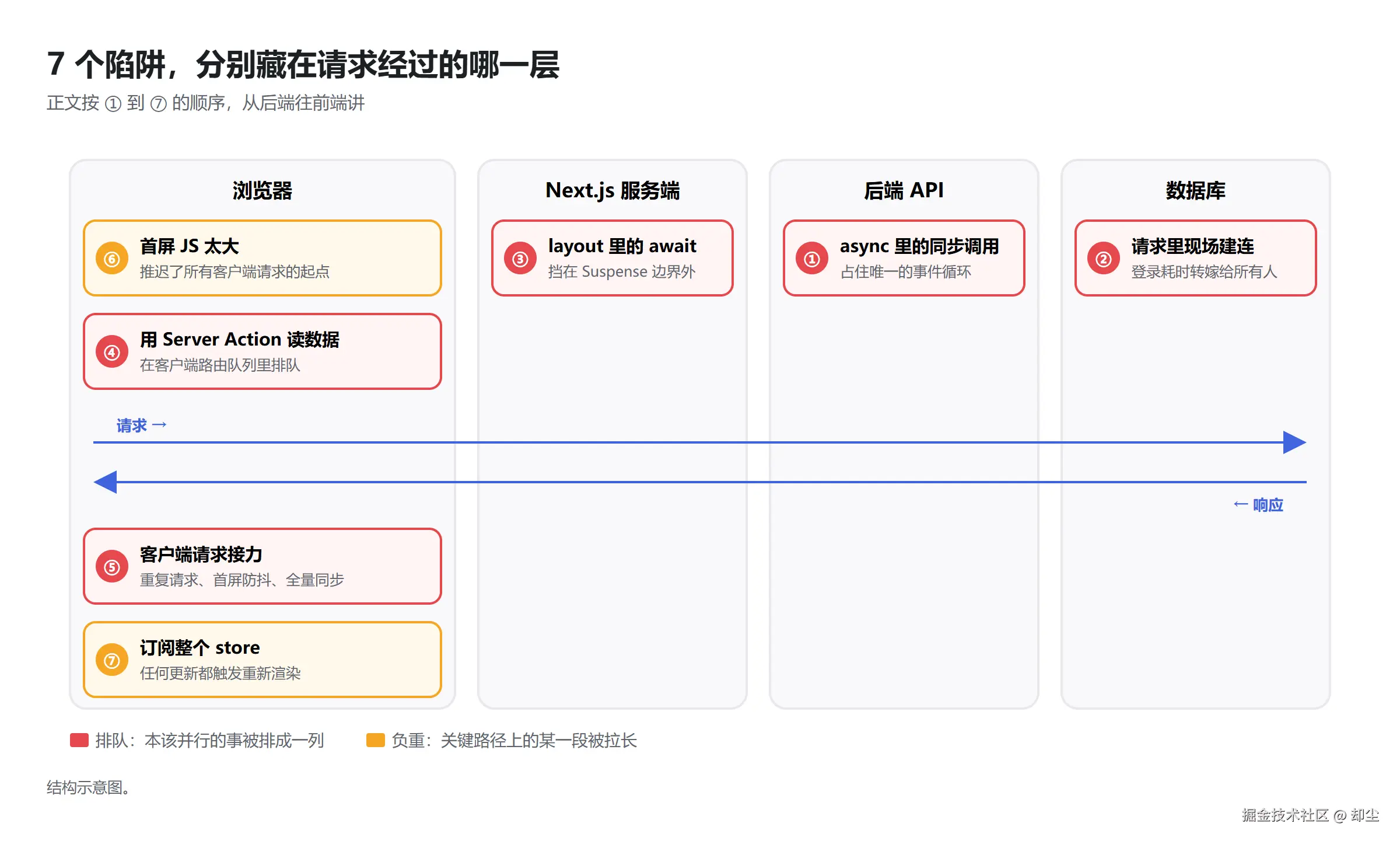Select the layout 里的 await title
The image size is (1400, 844).
[622, 246]
